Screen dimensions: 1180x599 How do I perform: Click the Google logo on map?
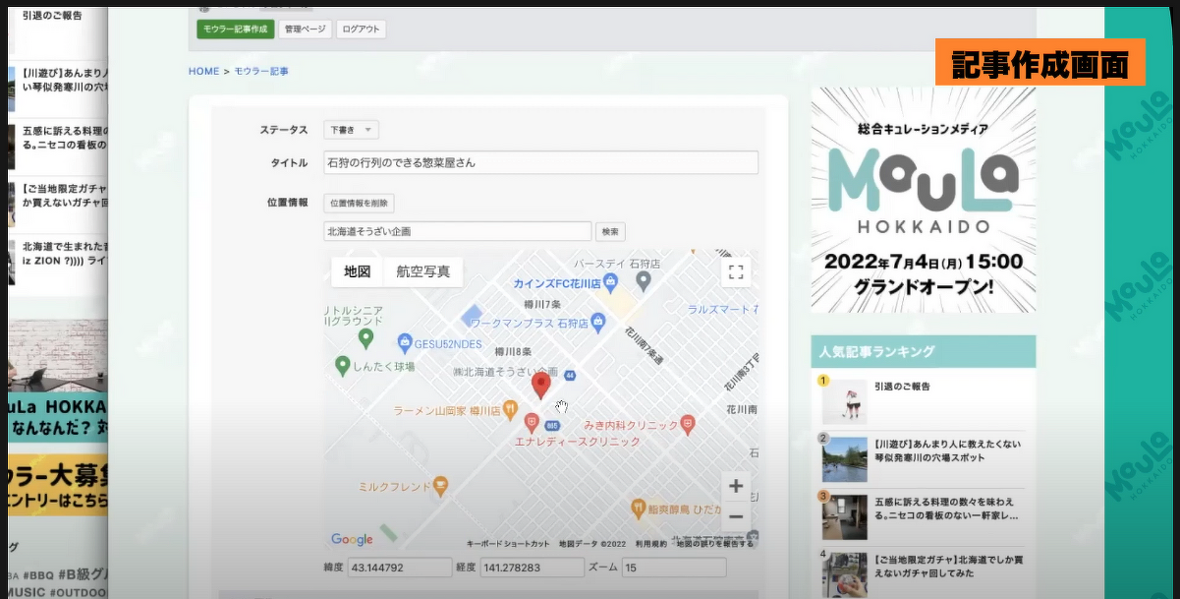tap(351, 540)
